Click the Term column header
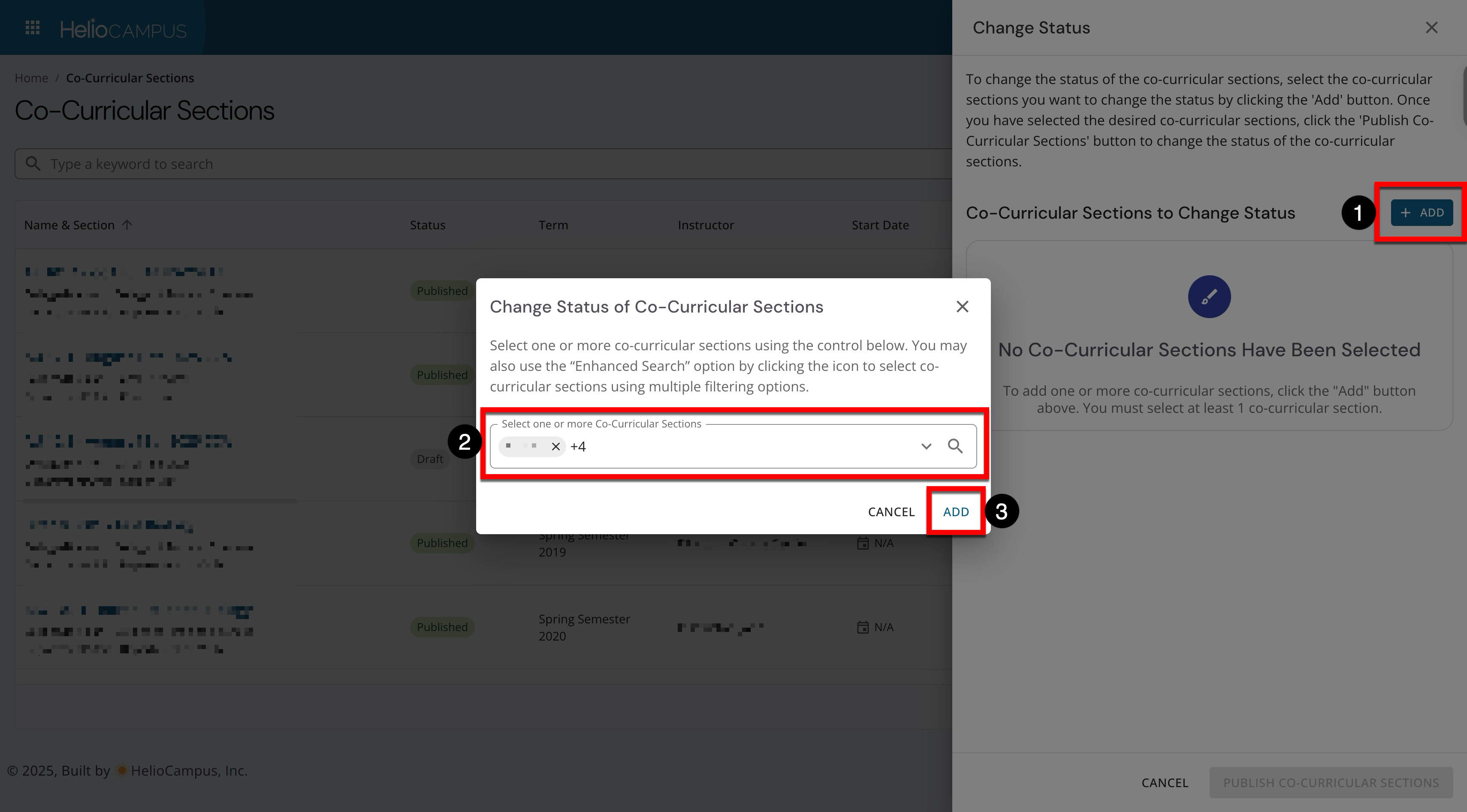 tap(553, 226)
